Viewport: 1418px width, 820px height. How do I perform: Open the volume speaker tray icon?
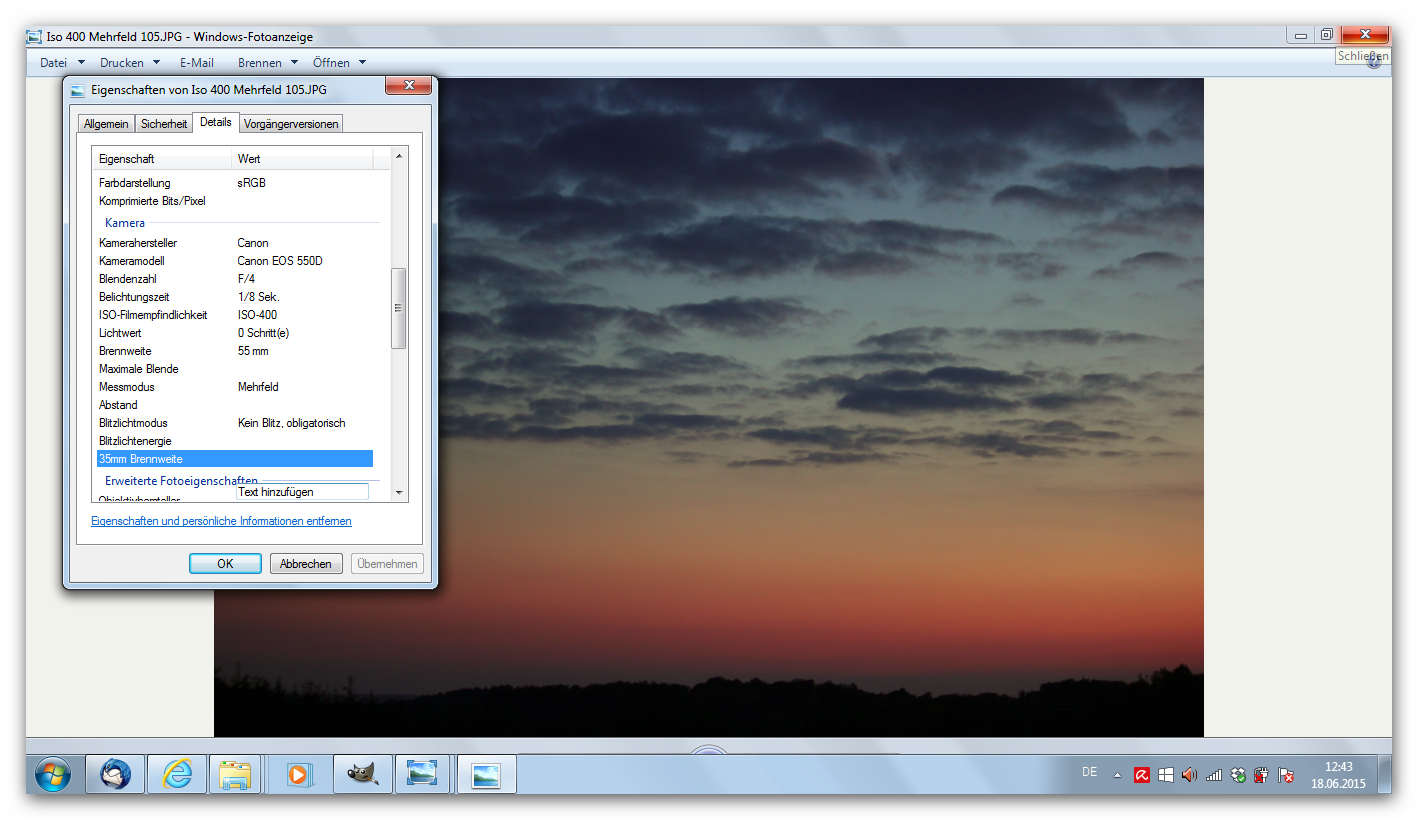(x=1189, y=775)
